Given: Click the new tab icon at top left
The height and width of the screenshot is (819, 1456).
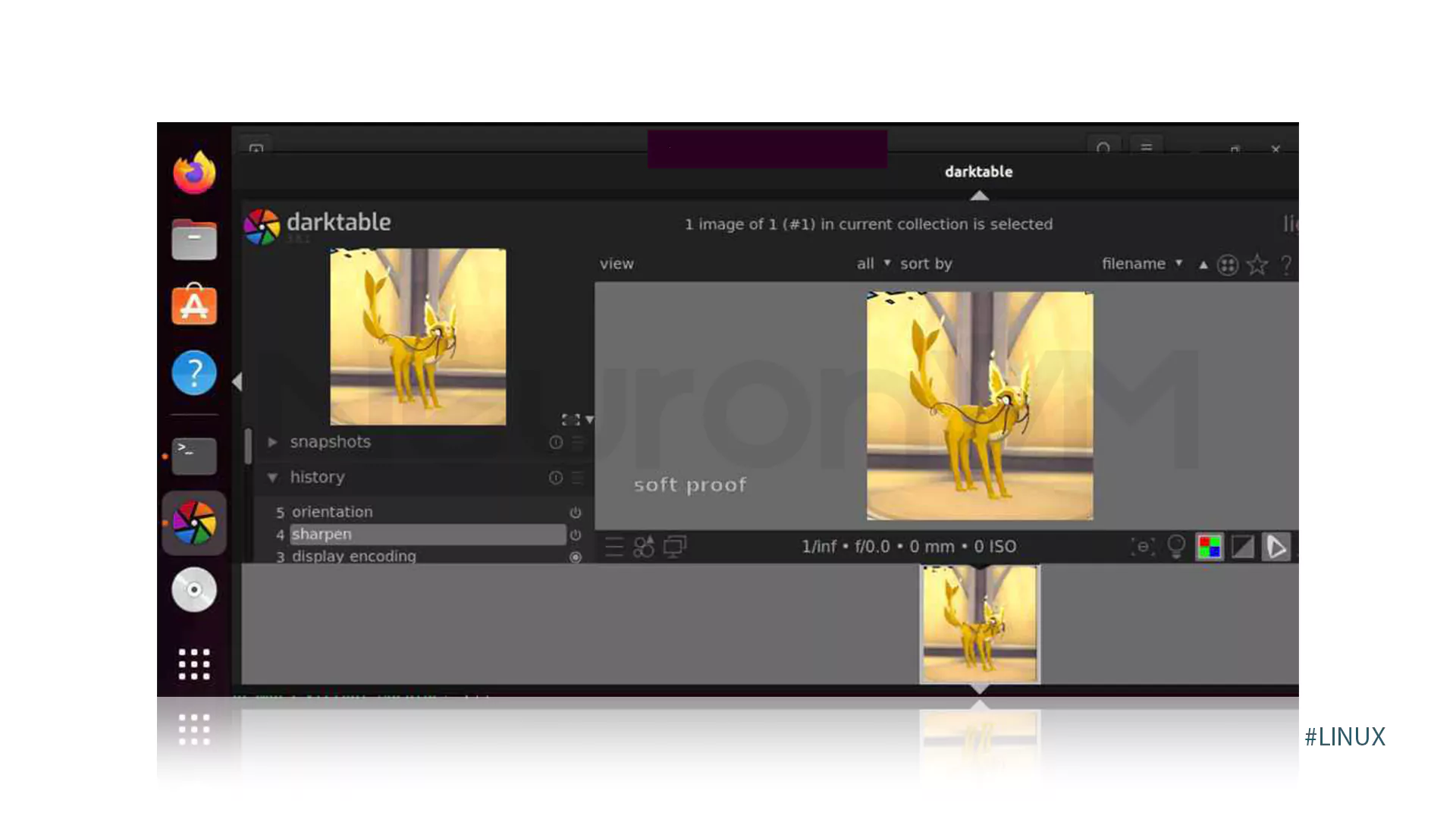Looking at the screenshot, I should (x=256, y=149).
